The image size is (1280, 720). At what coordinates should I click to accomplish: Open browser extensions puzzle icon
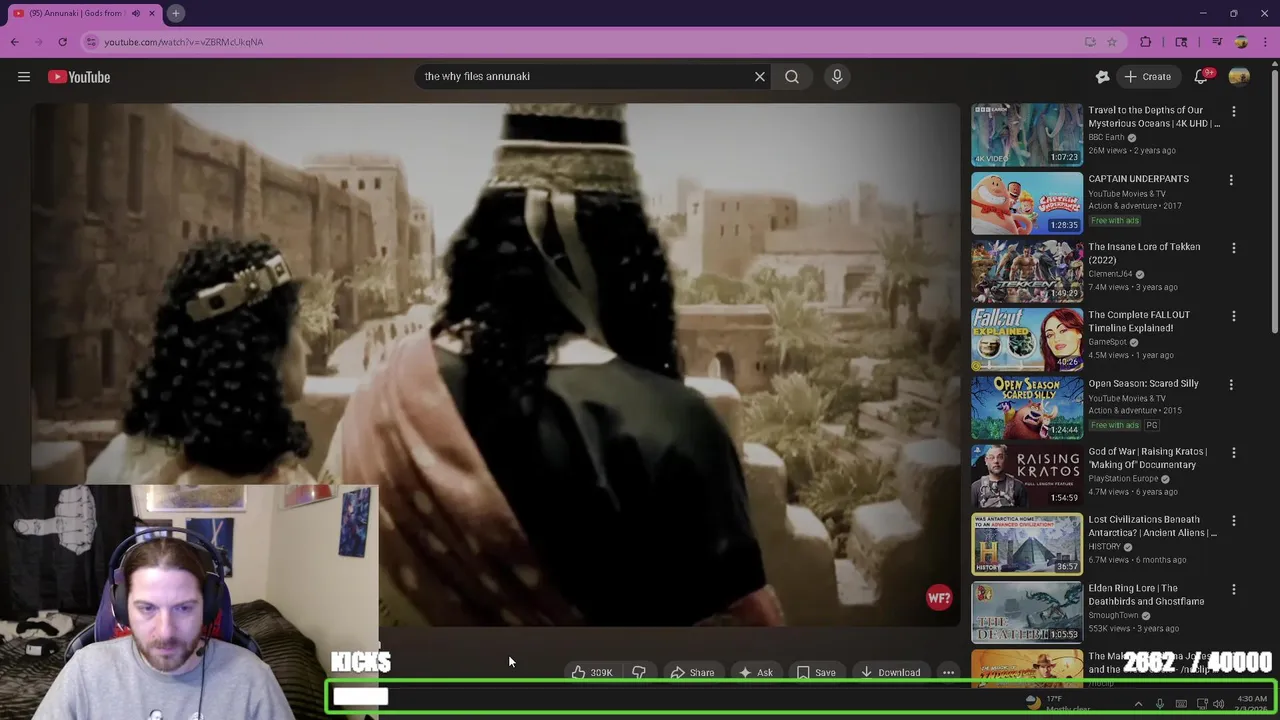click(1146, 42)
